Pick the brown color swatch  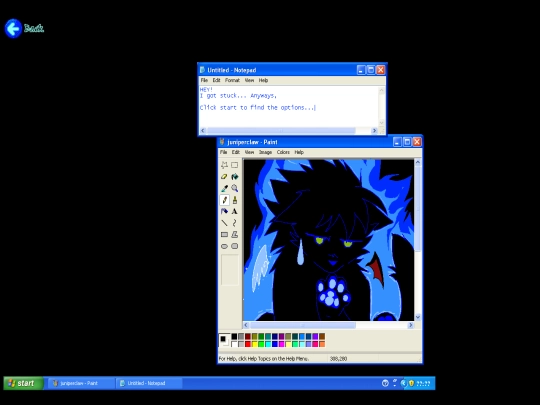point(322,336)
